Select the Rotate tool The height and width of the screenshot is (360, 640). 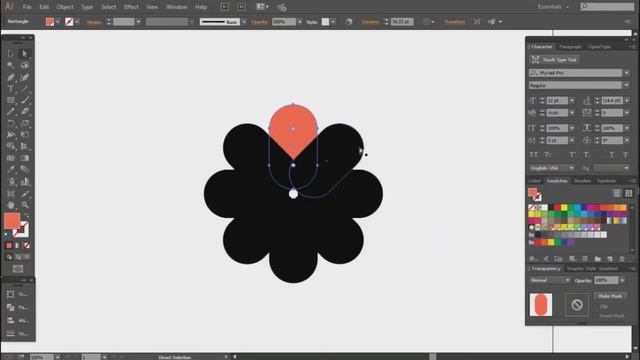[11, 123]
